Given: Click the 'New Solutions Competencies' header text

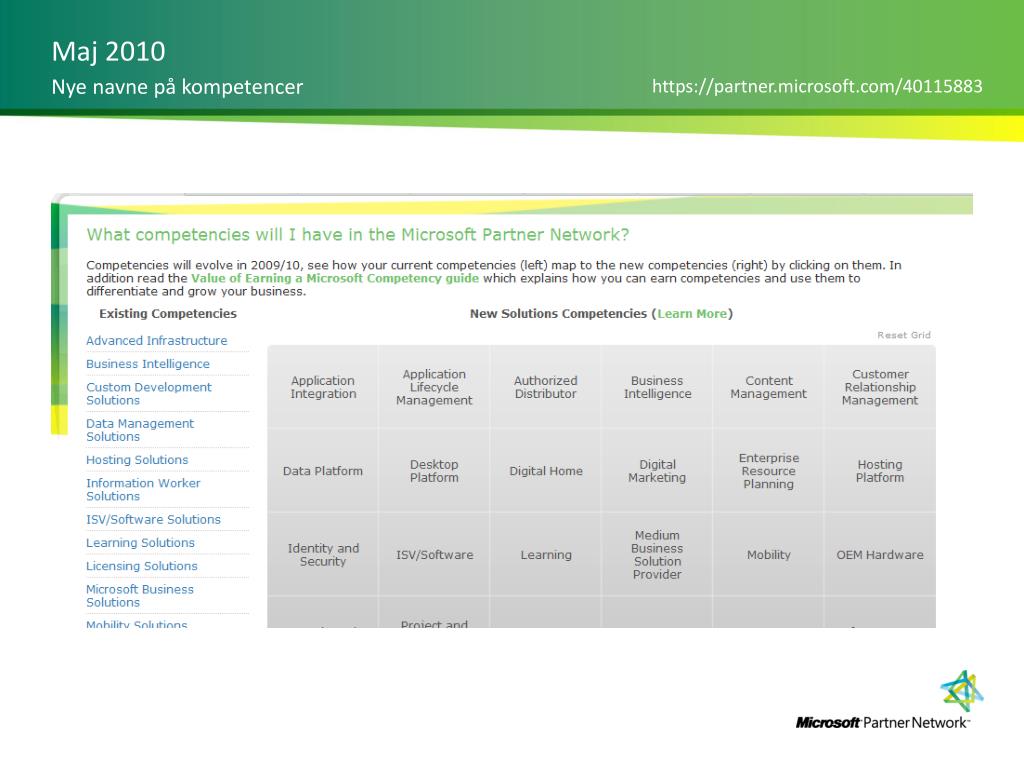Looking at the screenshot, I should click(x=558, y=313).
